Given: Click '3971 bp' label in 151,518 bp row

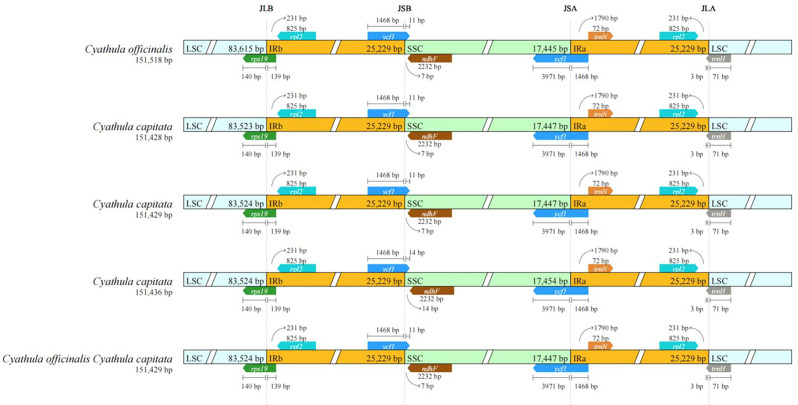Looking at the screenshot, I should (x=553, y=77).
